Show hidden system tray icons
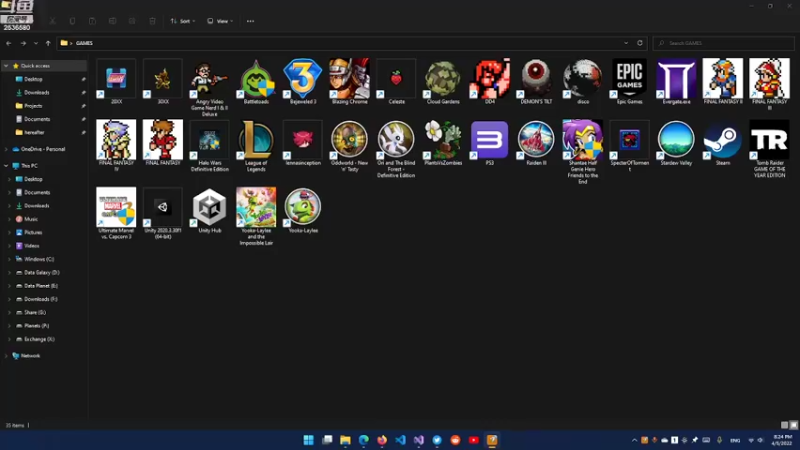800x450 pixels. [634, 440]
